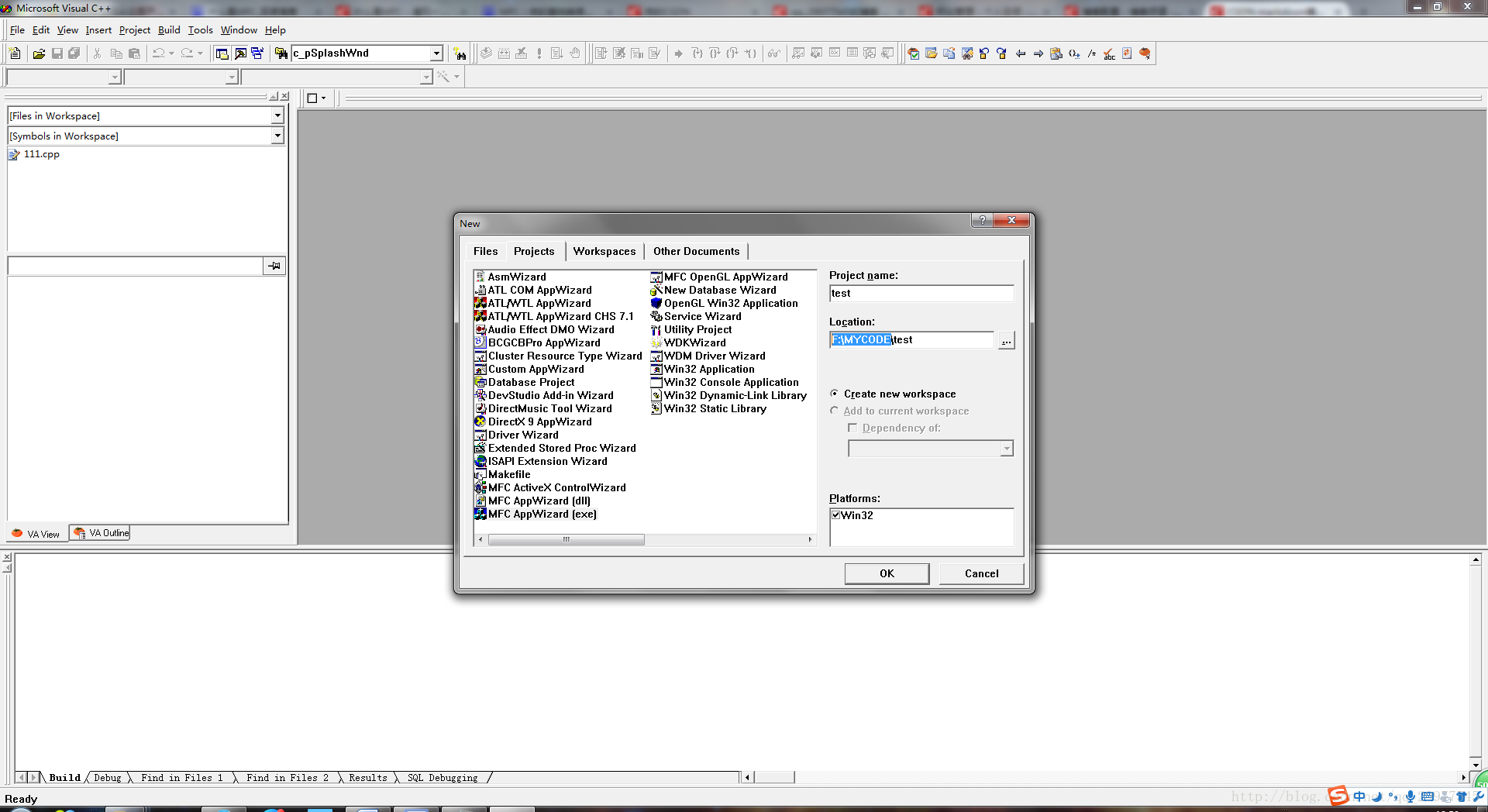Screen dimensions: 1488x812
Task: Expand the third WizardBar members combo
Action: [425, 77]
